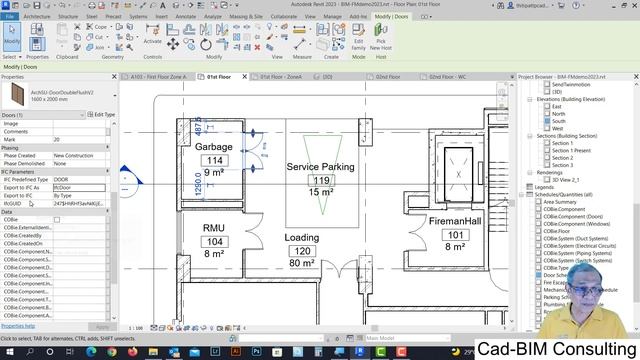The width and height of the screenshot is (640, 360).
Task: Click the Text tool icon in quick access toolbar
Action: 162,5
